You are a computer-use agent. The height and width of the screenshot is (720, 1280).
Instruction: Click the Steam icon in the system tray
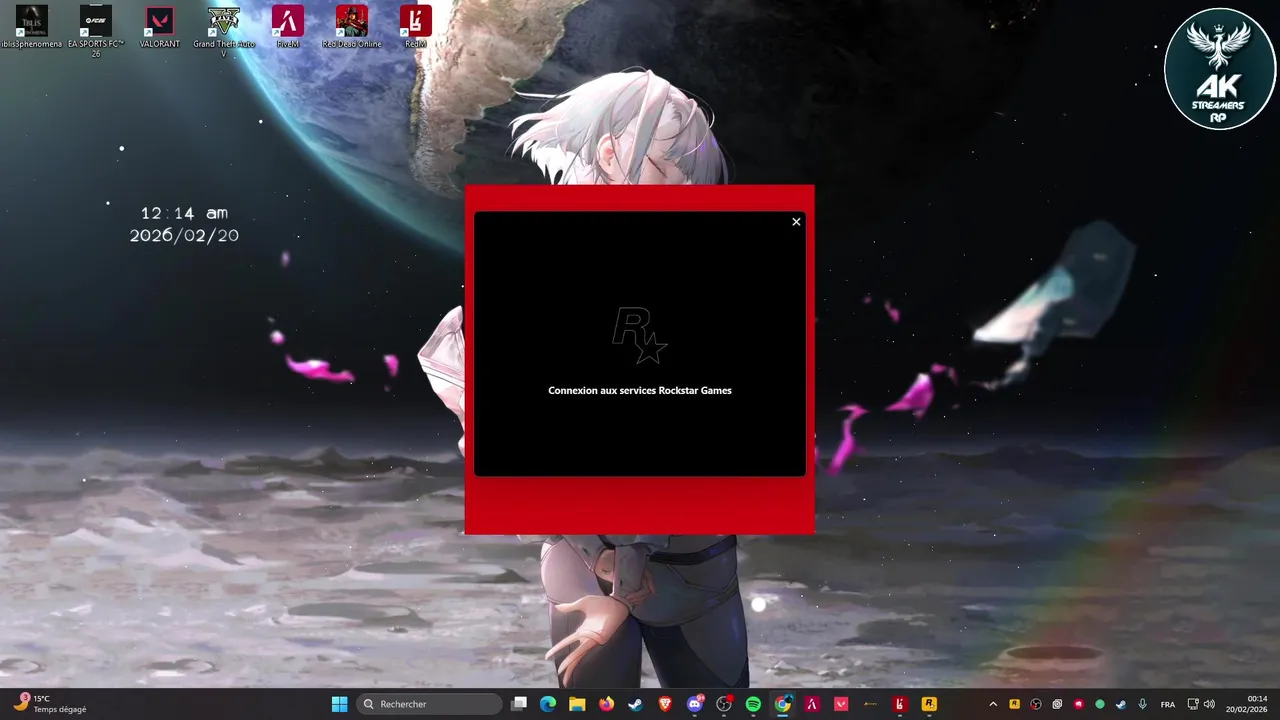click(1120, 704)
